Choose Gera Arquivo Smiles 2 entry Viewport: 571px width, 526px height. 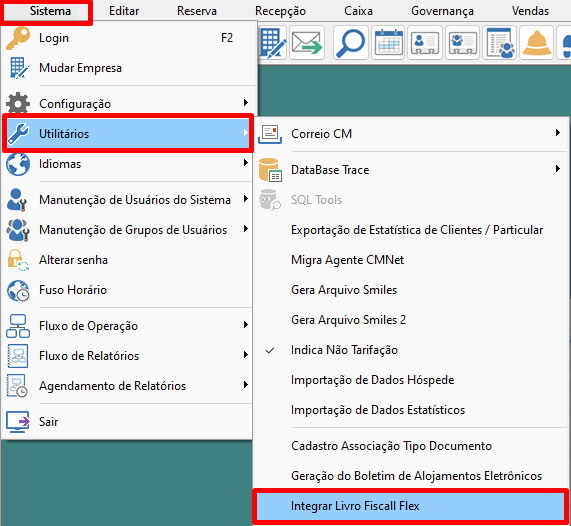tap(411, 320)
